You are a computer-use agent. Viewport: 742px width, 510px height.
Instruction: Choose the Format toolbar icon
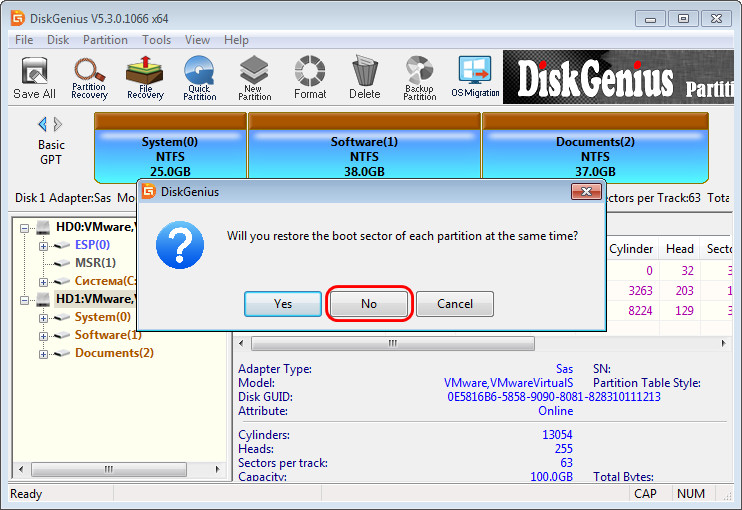[x=310, y=78]
